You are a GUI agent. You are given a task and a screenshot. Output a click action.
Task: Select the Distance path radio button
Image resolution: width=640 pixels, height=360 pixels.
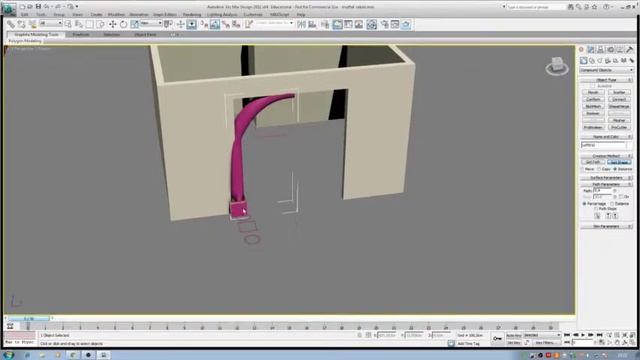coord(612,204)
